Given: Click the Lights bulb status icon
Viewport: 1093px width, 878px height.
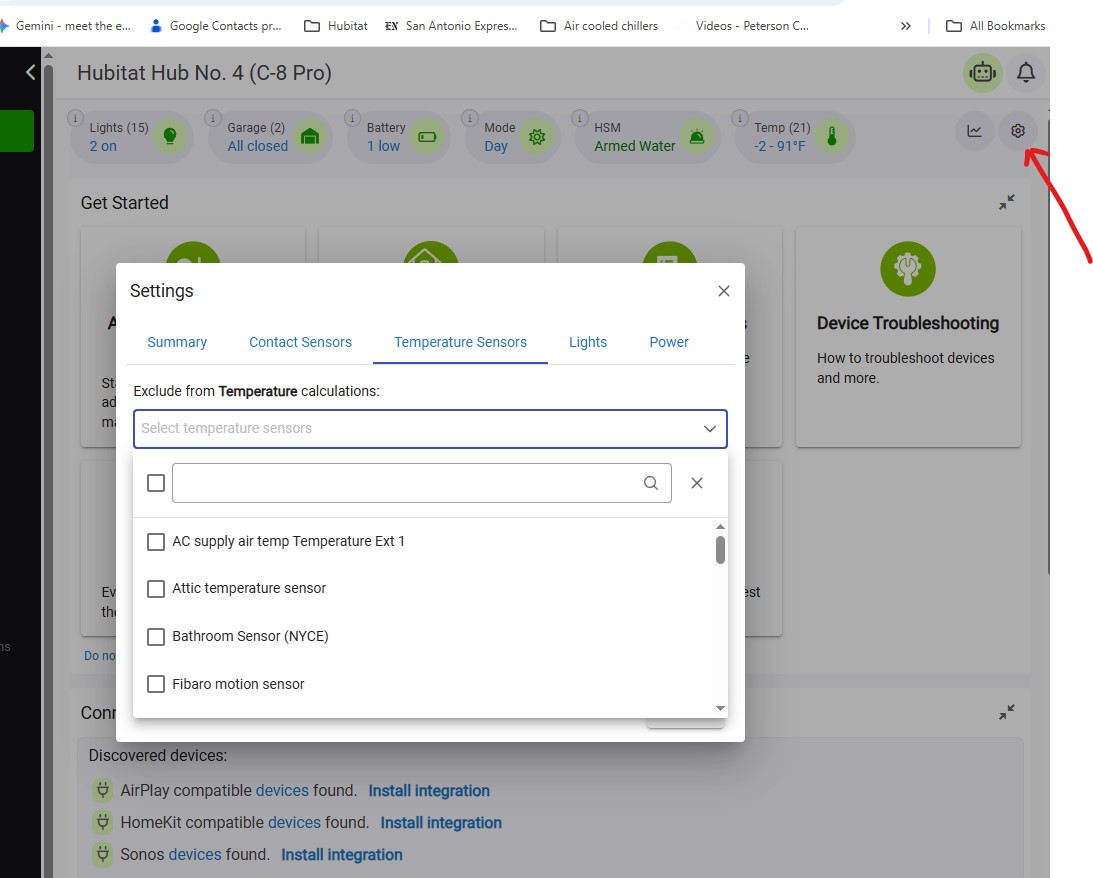Looking at the screenshot, I should 169,136.
